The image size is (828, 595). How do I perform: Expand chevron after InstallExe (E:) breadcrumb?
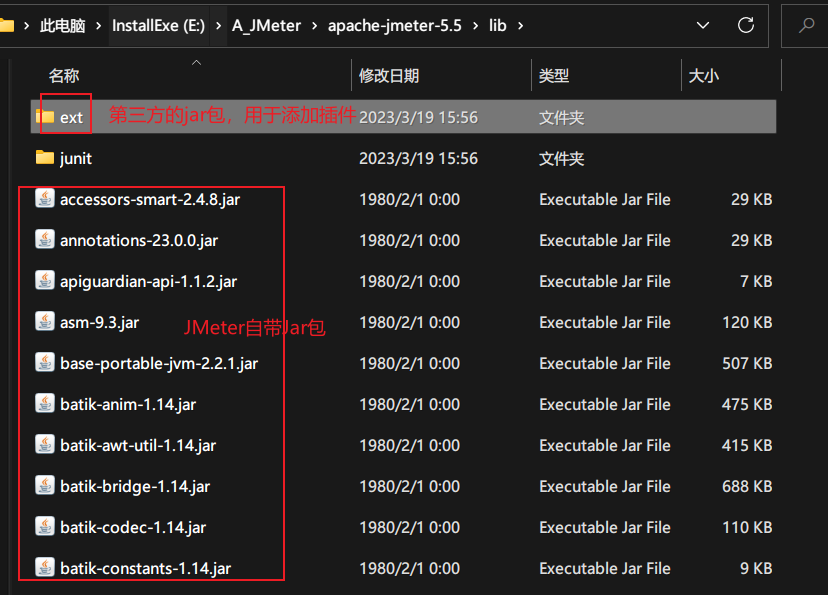pyautogui.click(x=218, y=26)
